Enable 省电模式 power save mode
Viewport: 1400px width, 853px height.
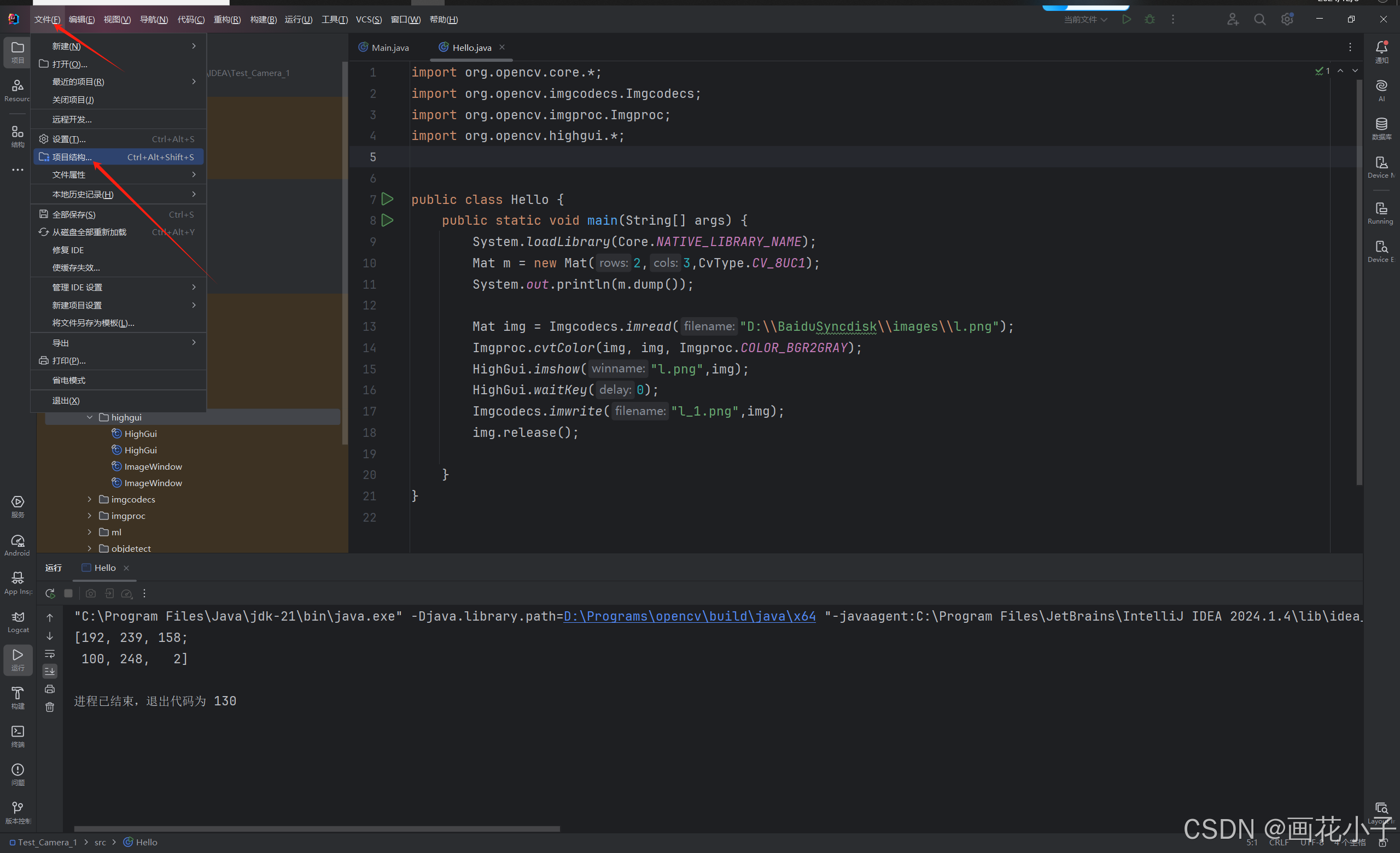click(x=69, y=379)
